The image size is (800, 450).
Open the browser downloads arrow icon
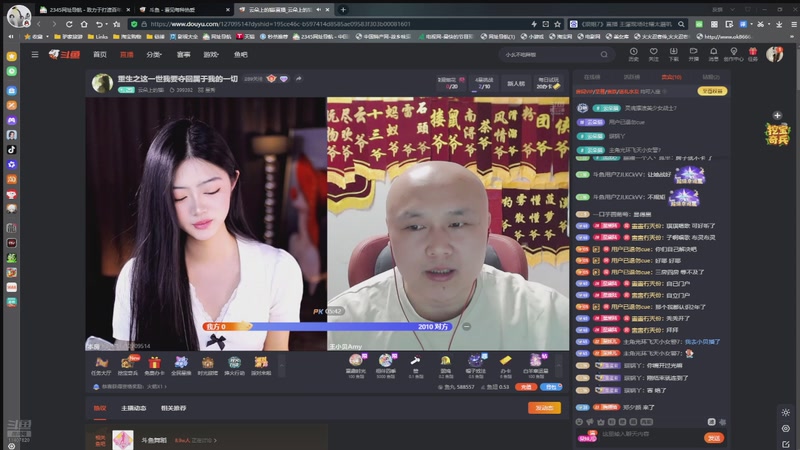pyautogui.click(x=779, y=24)
